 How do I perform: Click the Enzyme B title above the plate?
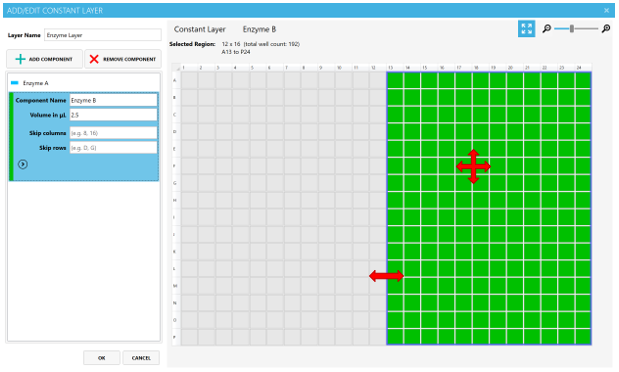click(x=259, y=29)
